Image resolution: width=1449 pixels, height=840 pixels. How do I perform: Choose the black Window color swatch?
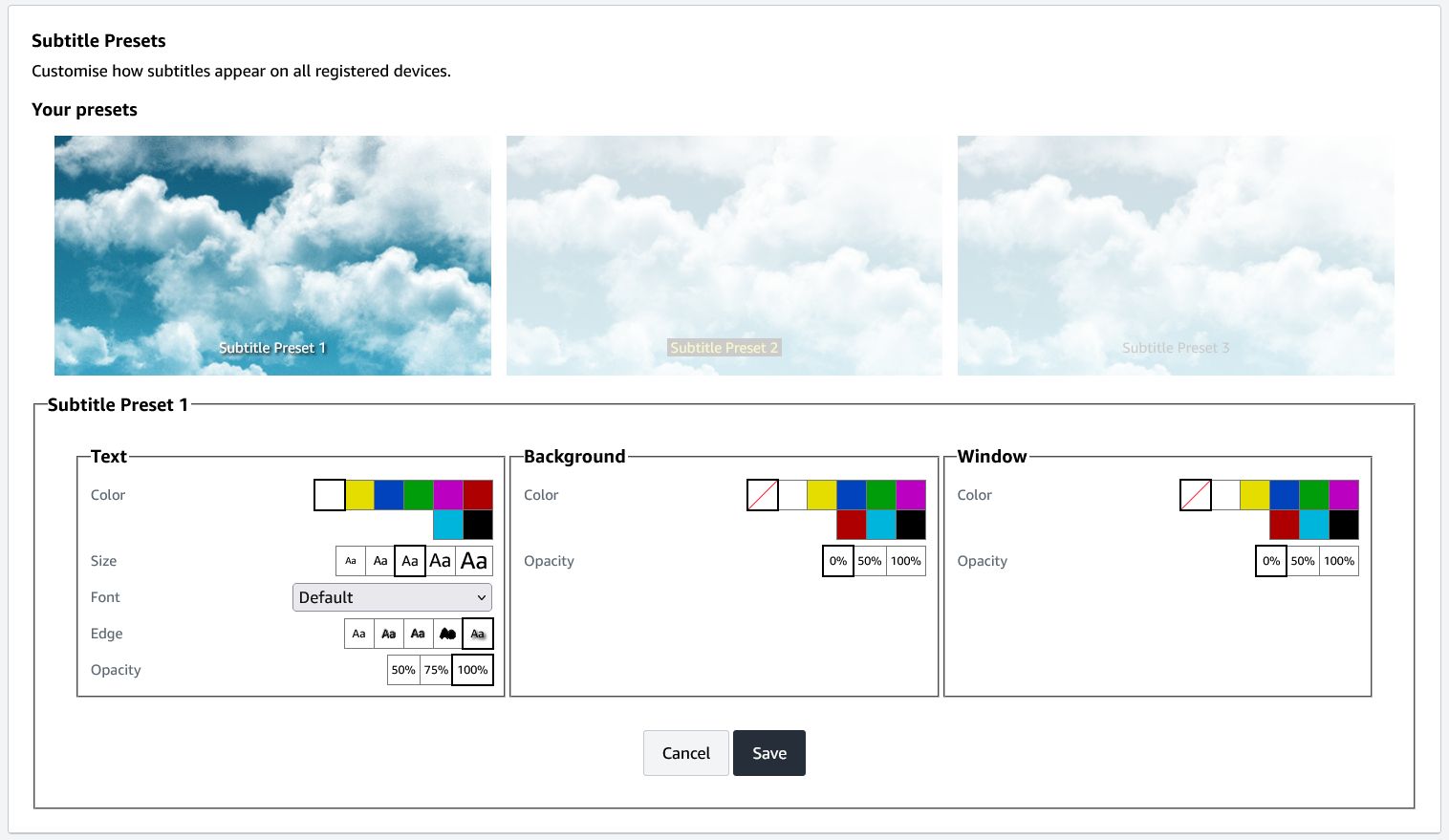tap(1343, 525)
